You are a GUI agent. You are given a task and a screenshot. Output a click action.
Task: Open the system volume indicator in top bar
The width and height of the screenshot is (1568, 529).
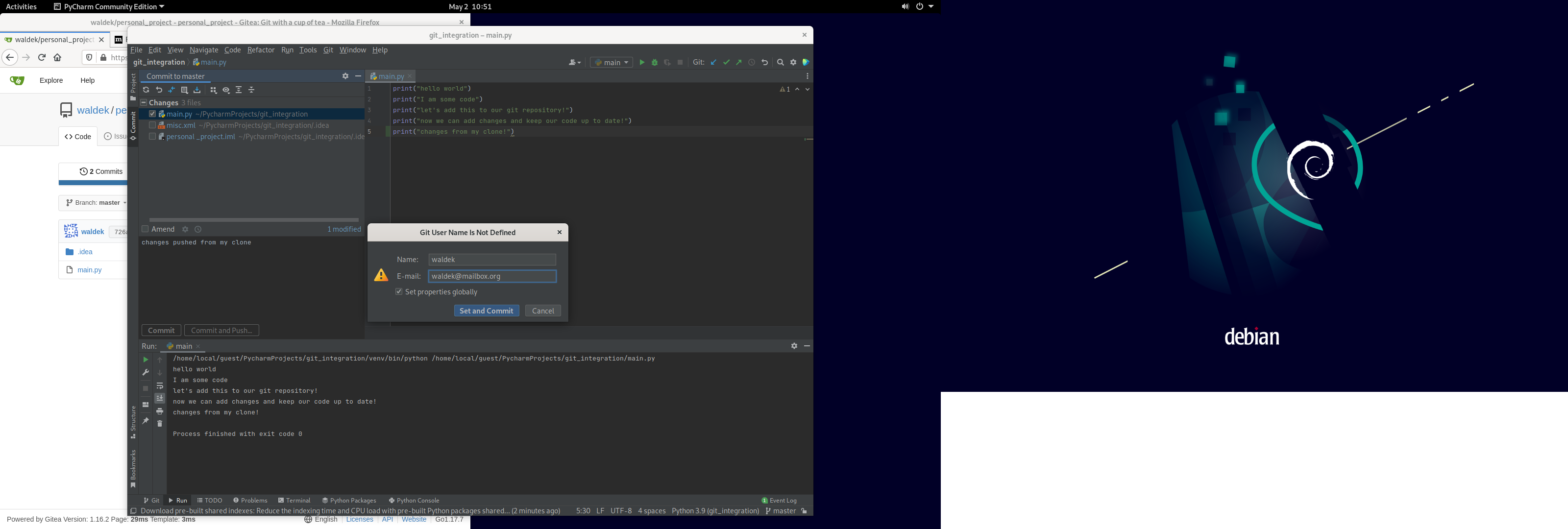905,7
